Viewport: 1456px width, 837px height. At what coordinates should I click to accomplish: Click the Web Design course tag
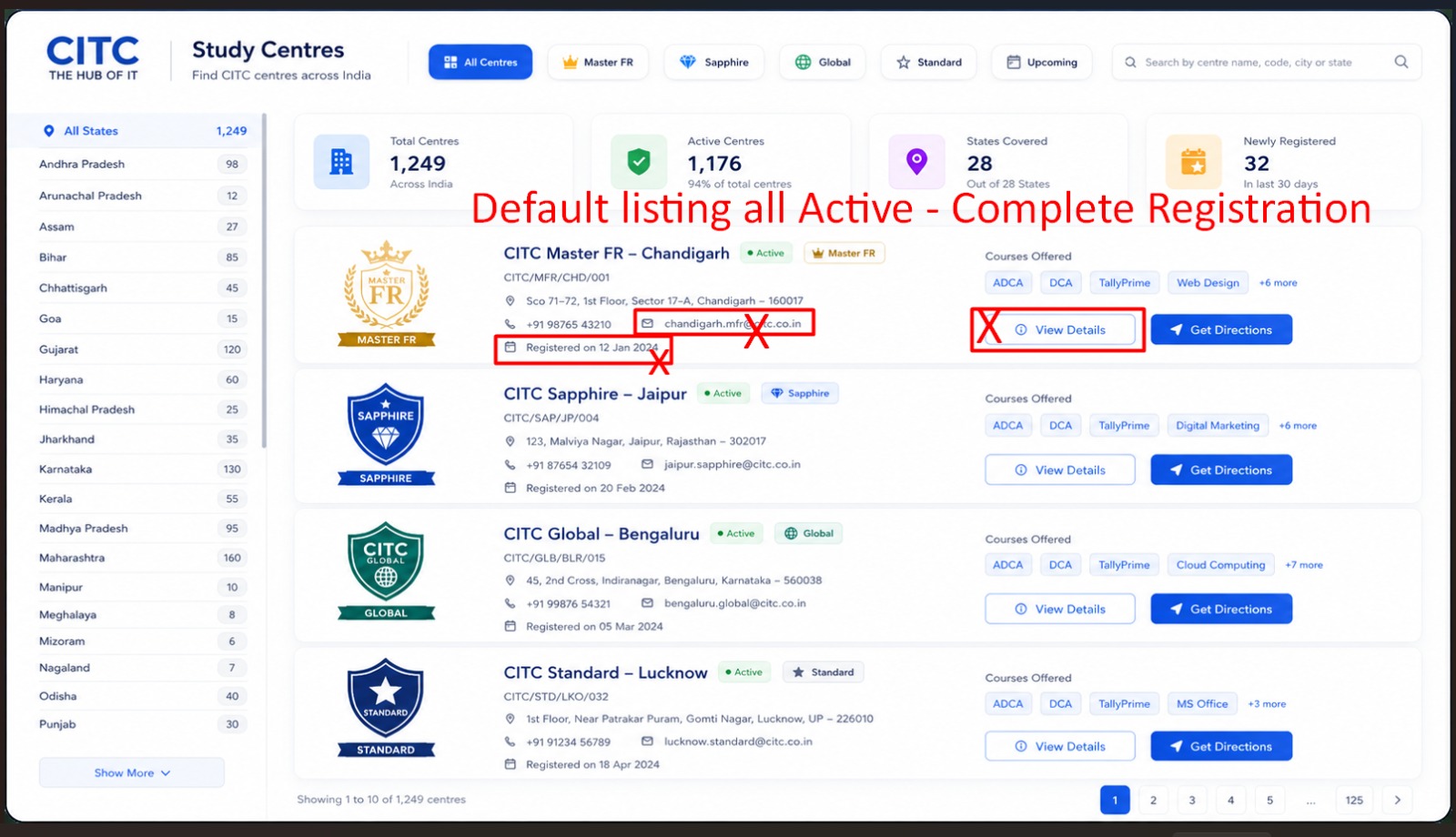click(1208, 283)
